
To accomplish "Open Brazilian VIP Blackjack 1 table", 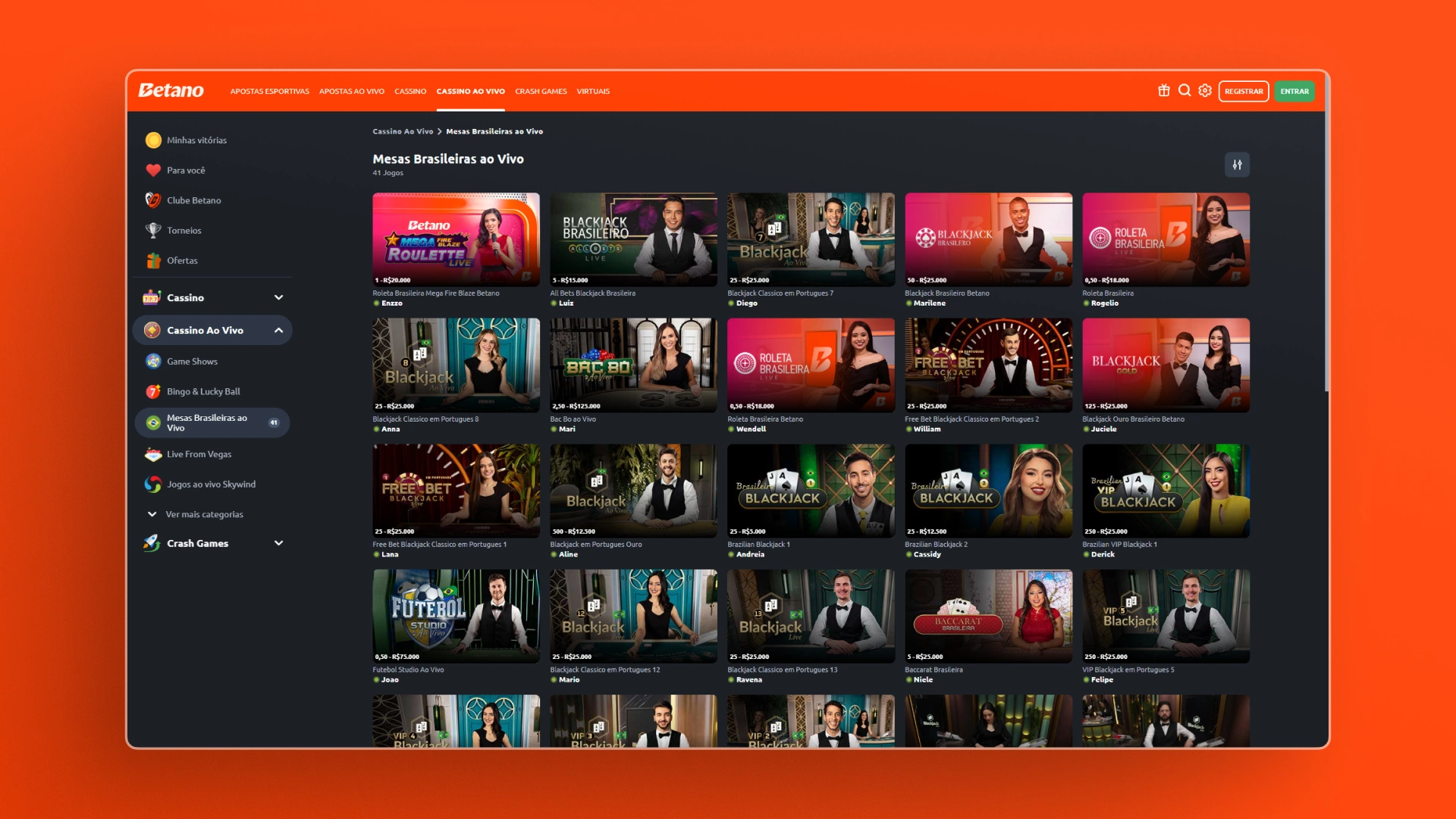I will [1166, 491].
